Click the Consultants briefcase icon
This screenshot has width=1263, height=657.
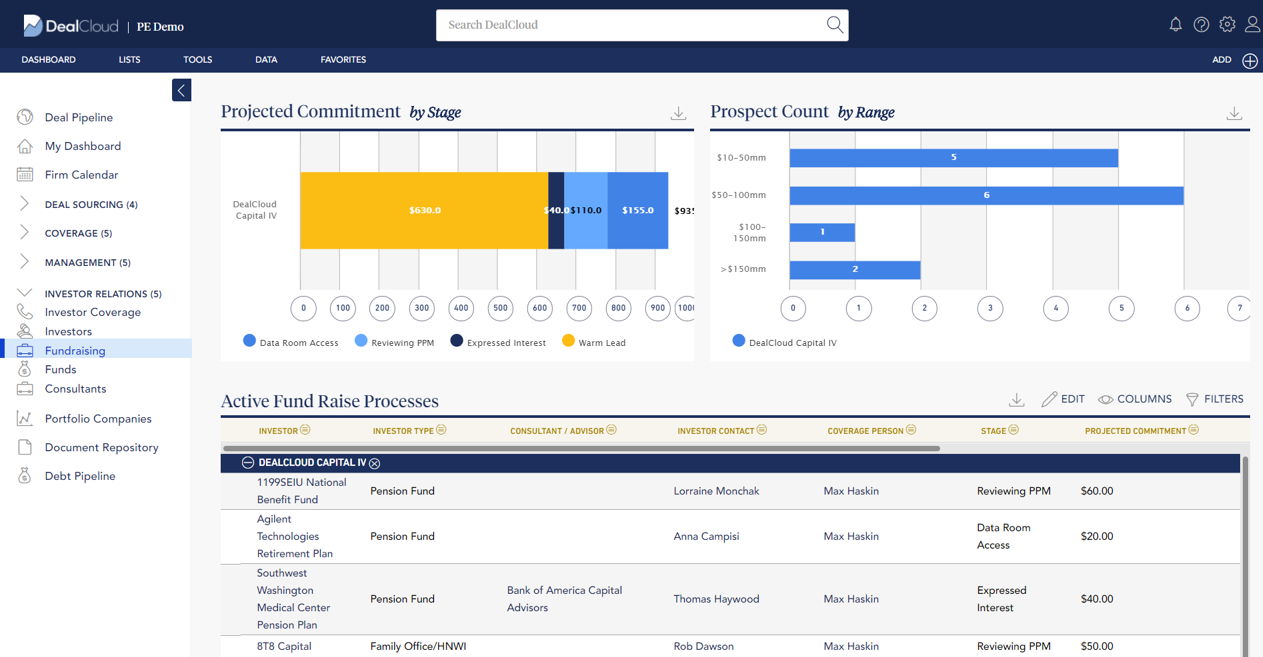25,388
